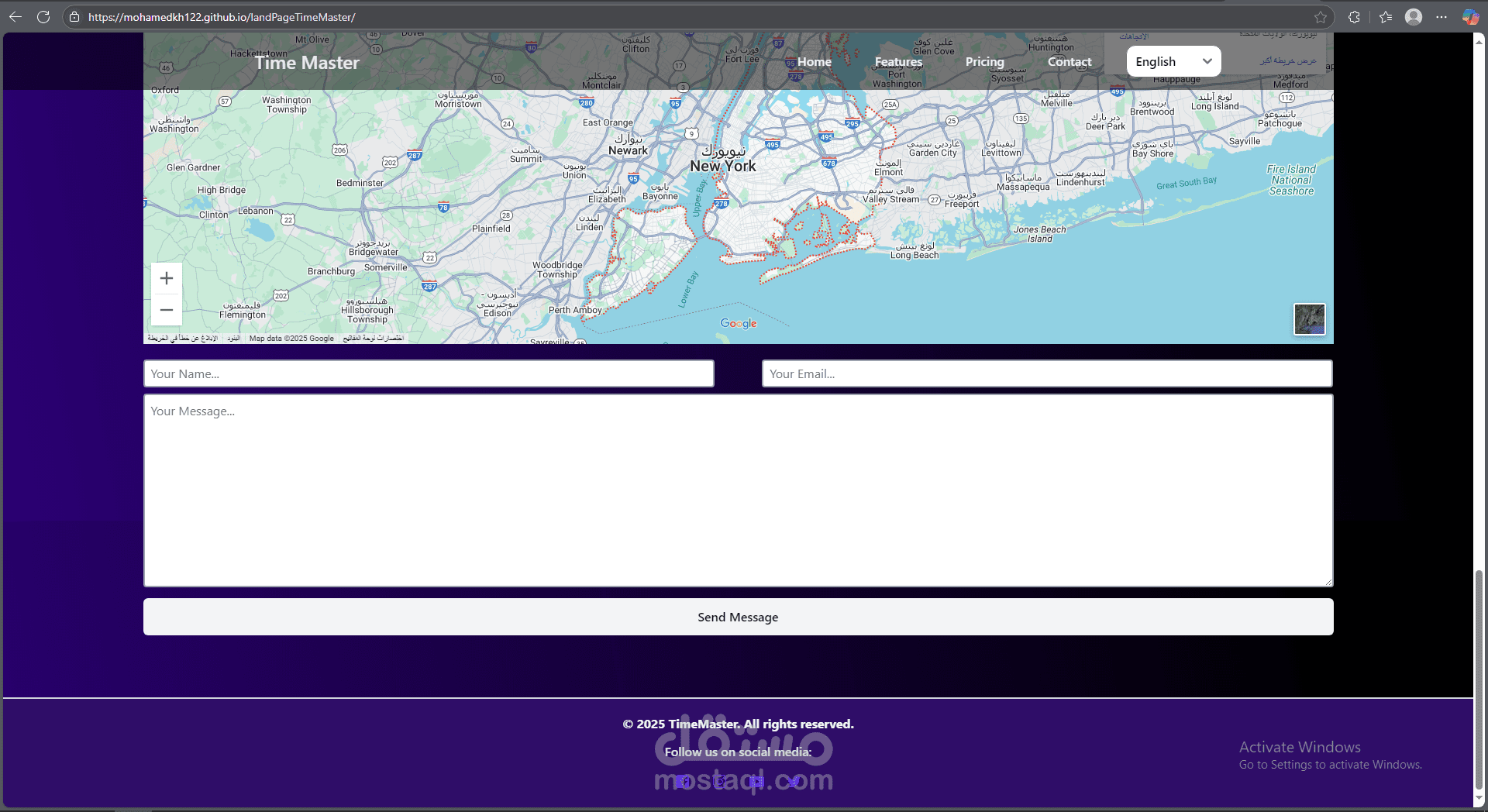Reload the page using the refresh icon
Screen dimensions: 1488x812
(x=43, y=16)
